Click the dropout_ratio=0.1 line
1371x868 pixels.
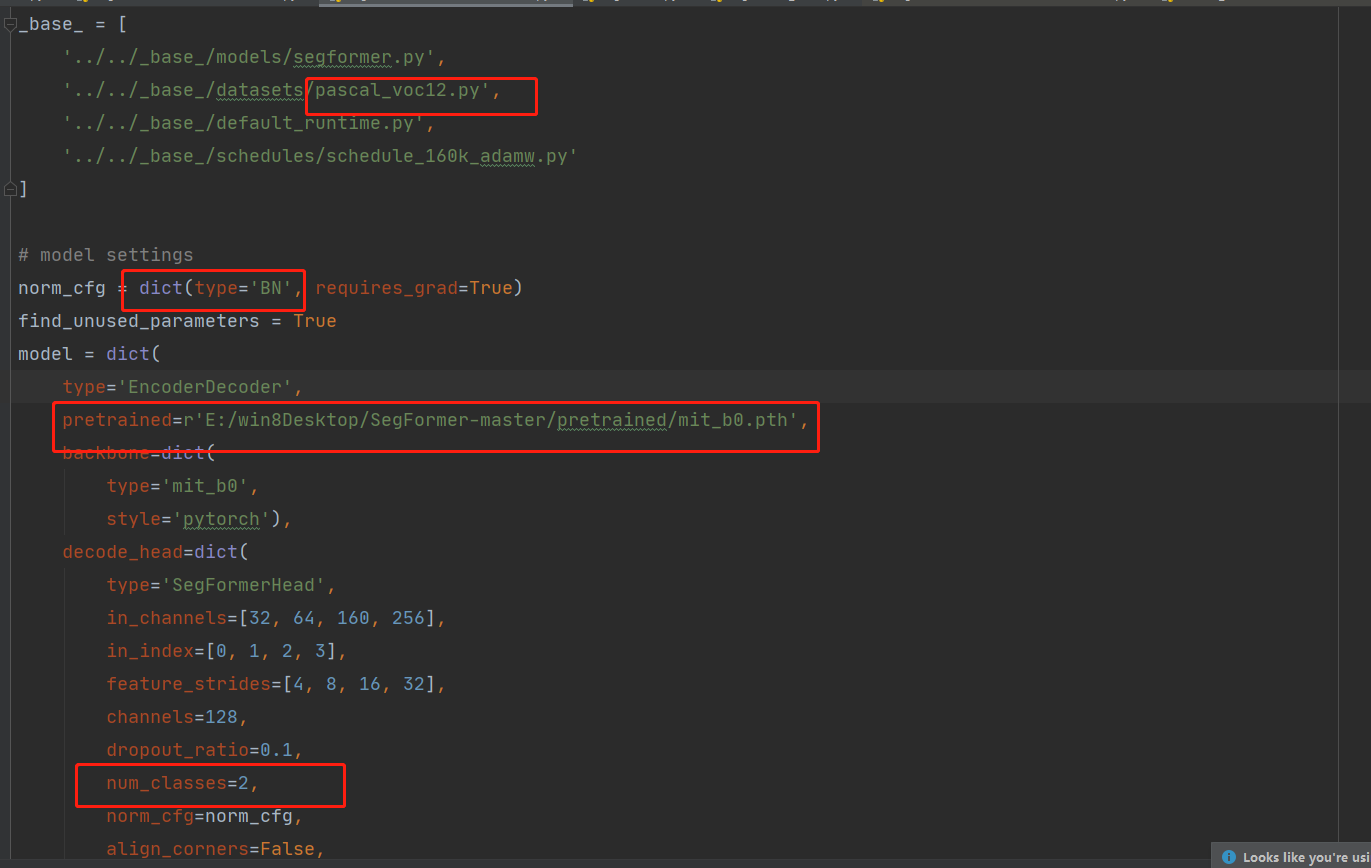(204, 750)
